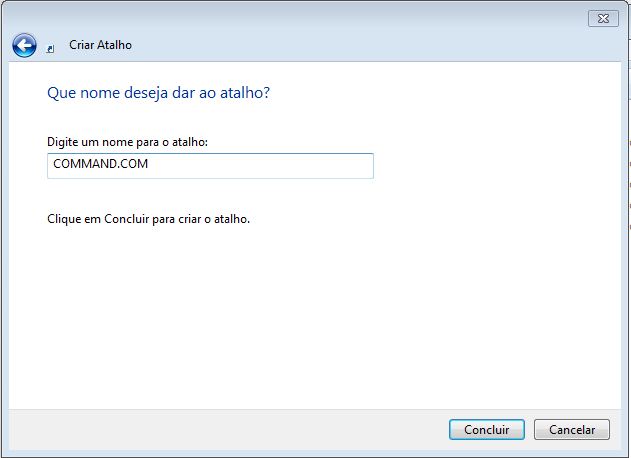The image size is (631, 458).
Task: Click the label Digite um nome para o atalho
Action: pos(127,142)
